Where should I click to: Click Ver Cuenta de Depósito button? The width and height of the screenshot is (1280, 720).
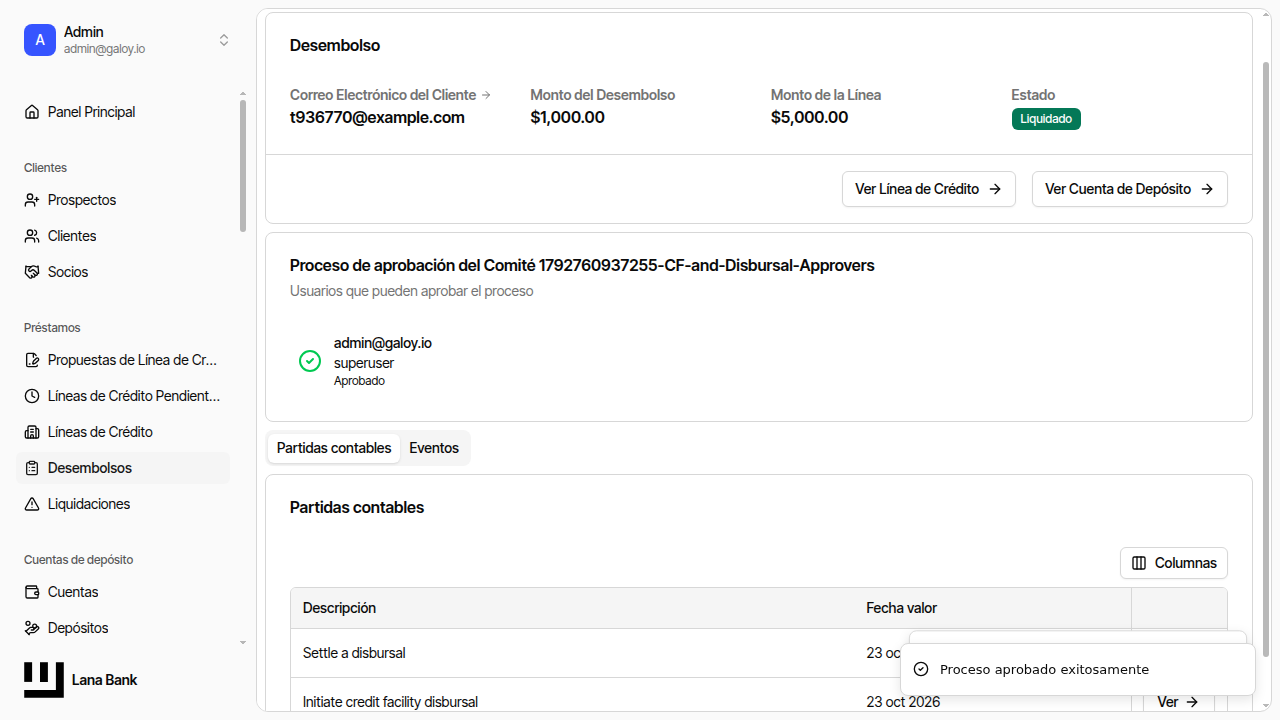pos(1130,189)
